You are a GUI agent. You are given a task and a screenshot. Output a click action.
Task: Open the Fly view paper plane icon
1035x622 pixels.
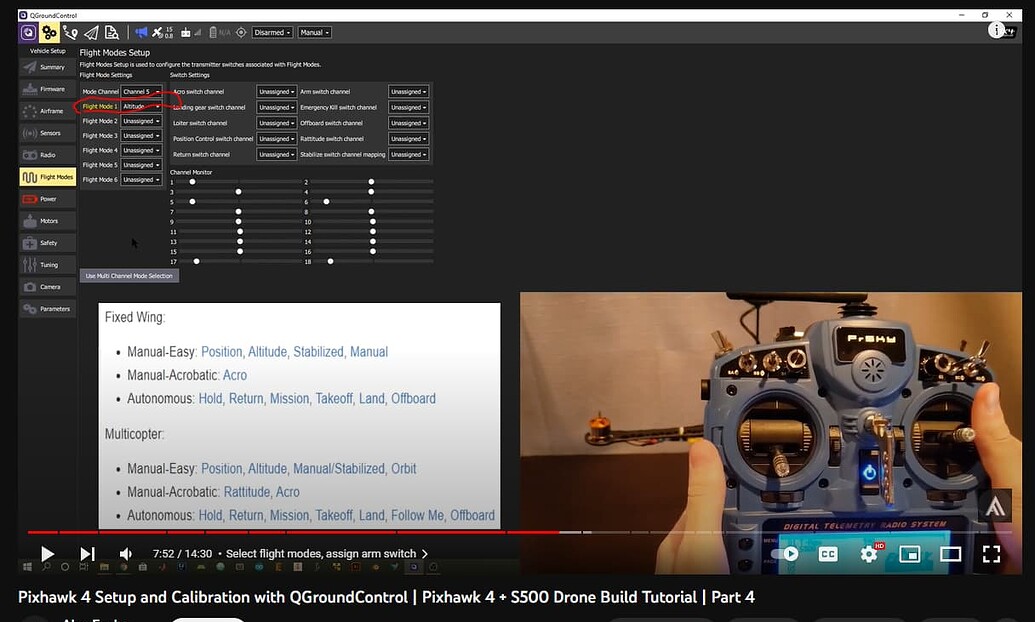[x=91, y=33]
